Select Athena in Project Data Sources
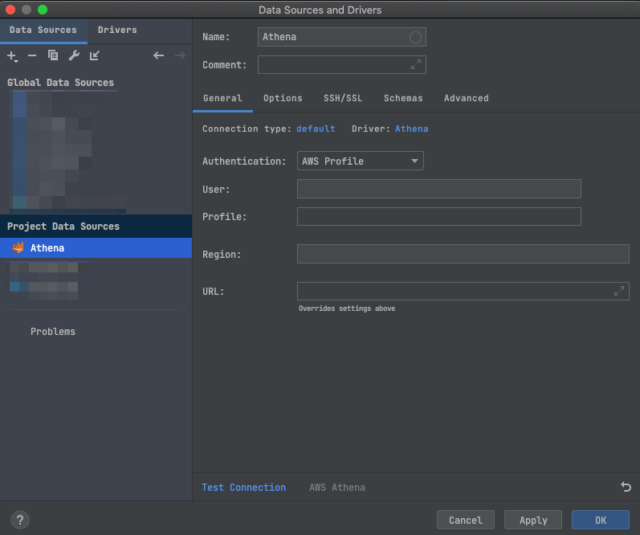 96,248
